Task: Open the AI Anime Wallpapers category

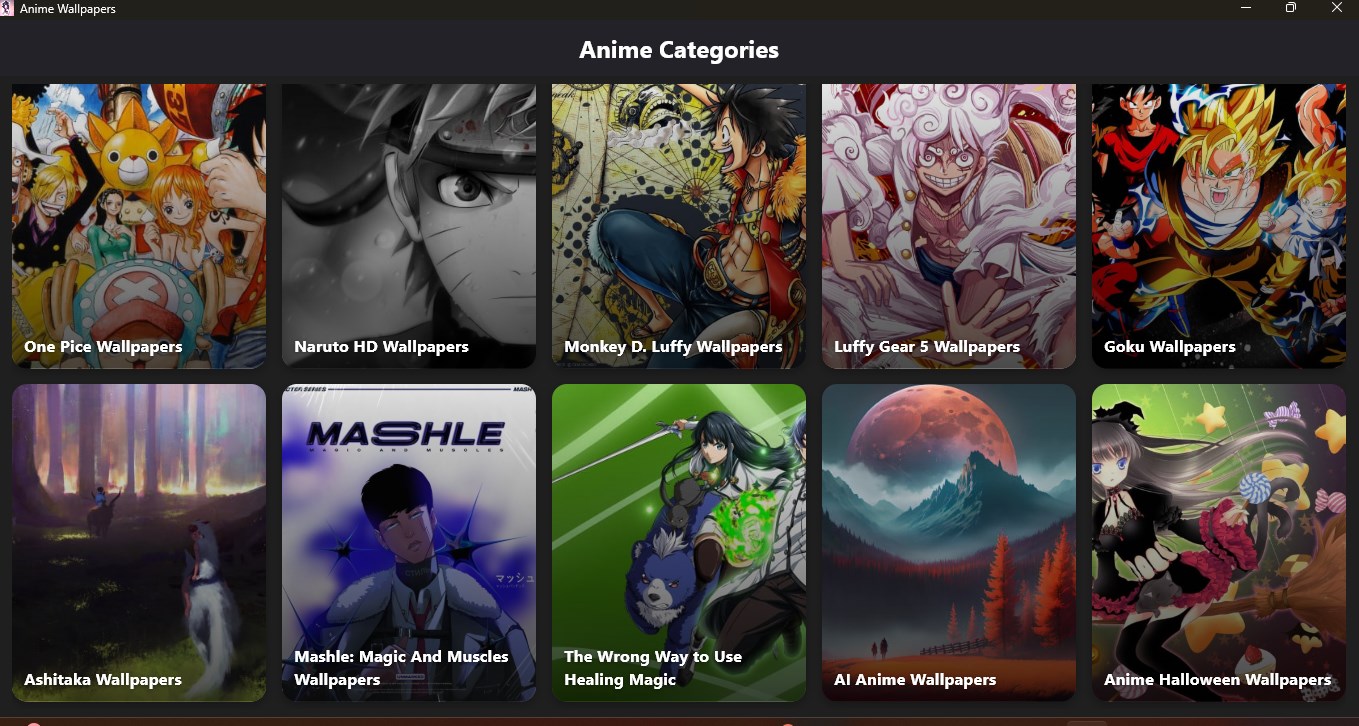Action: [949, 543]
